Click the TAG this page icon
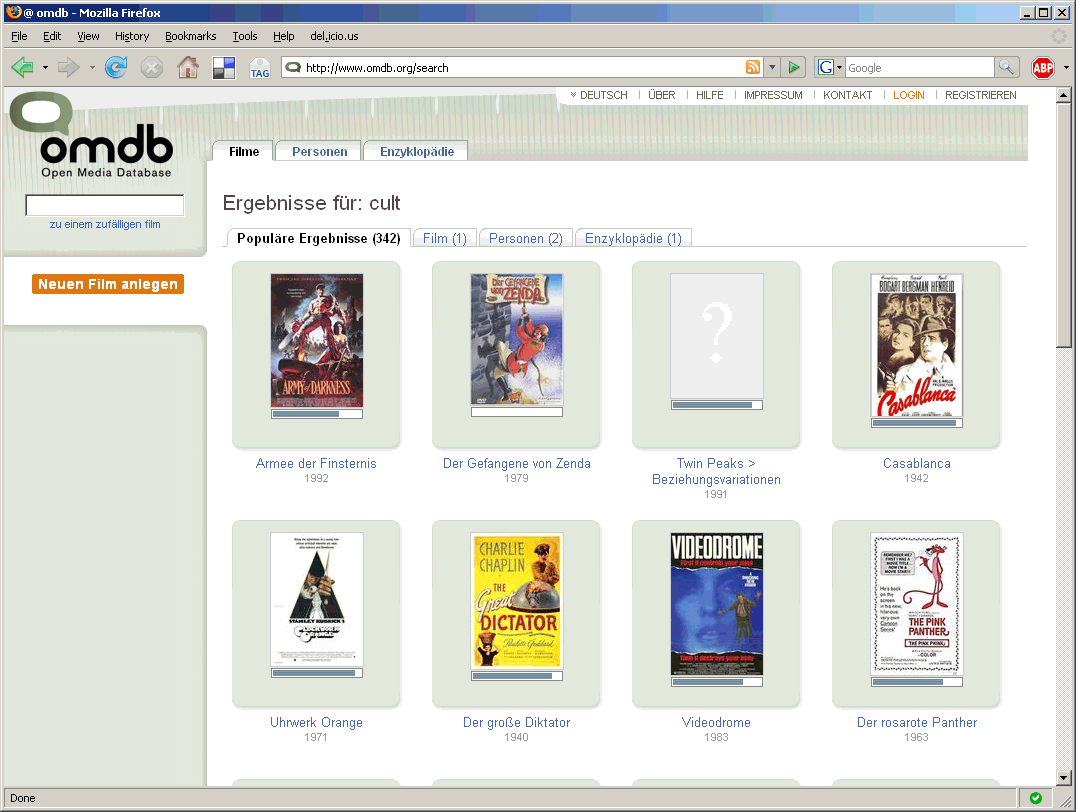 pyautogui.click(x=259, y=67)
